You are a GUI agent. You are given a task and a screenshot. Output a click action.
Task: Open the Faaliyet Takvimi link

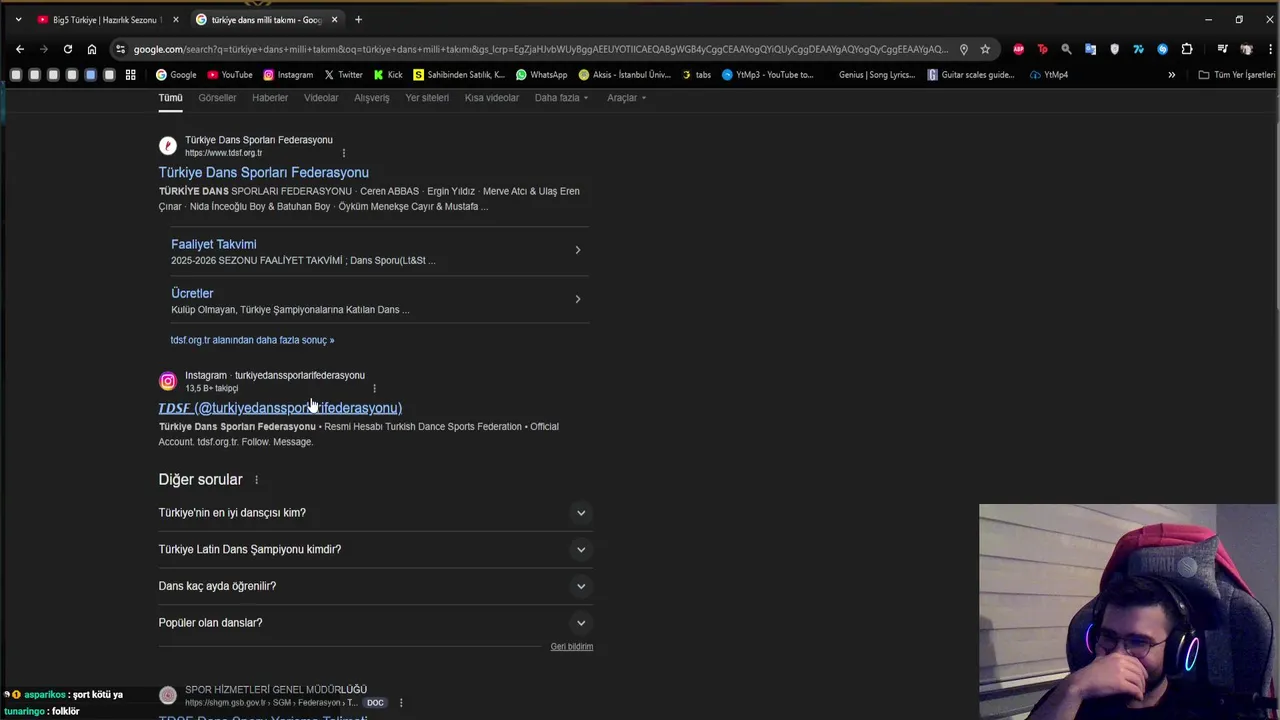coord(214,244)
